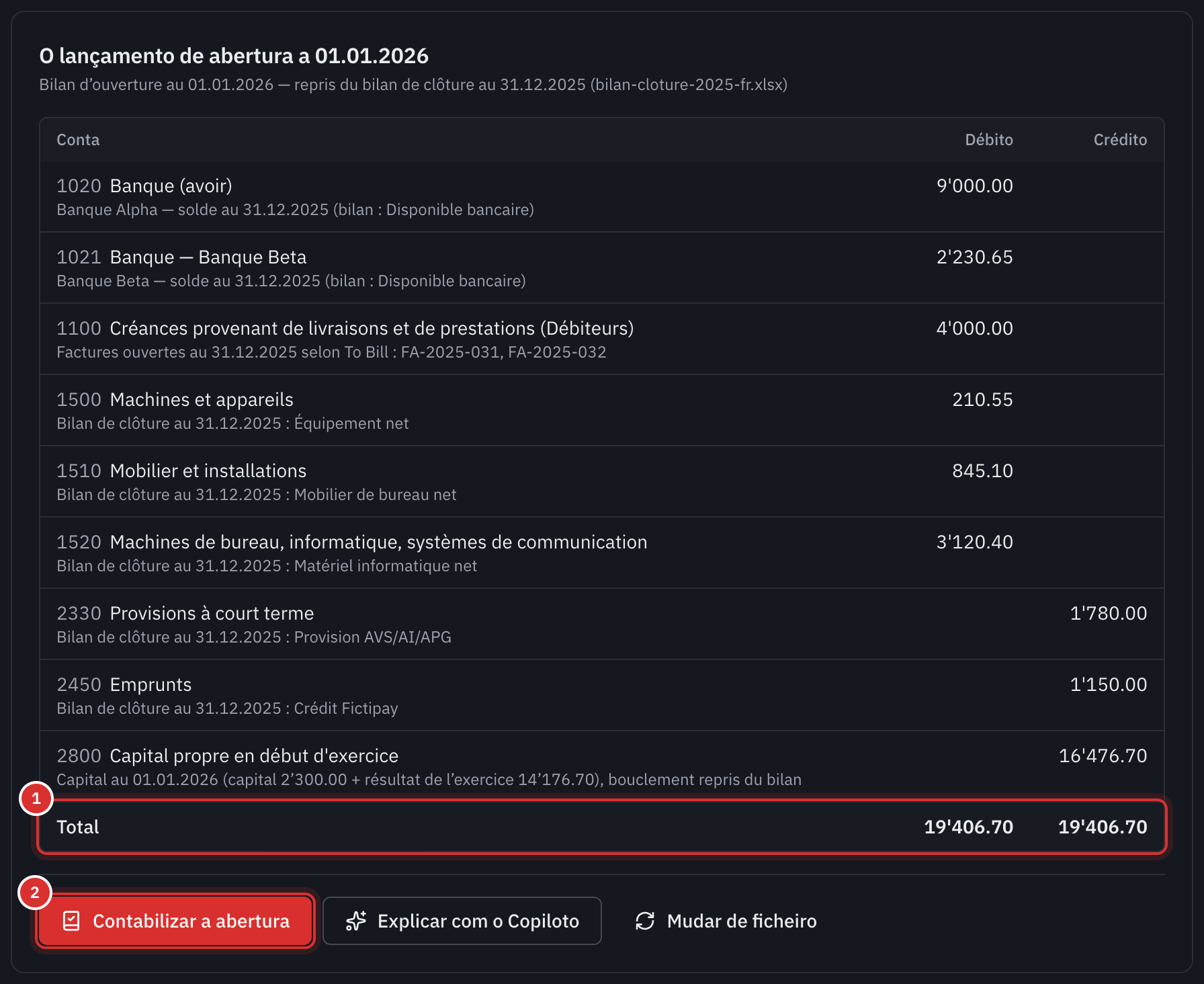The height and width of the screenshot is (984, 1204).
Task: Click the Capital au 01.01.2026 description
Action: (x=429, y=780)
